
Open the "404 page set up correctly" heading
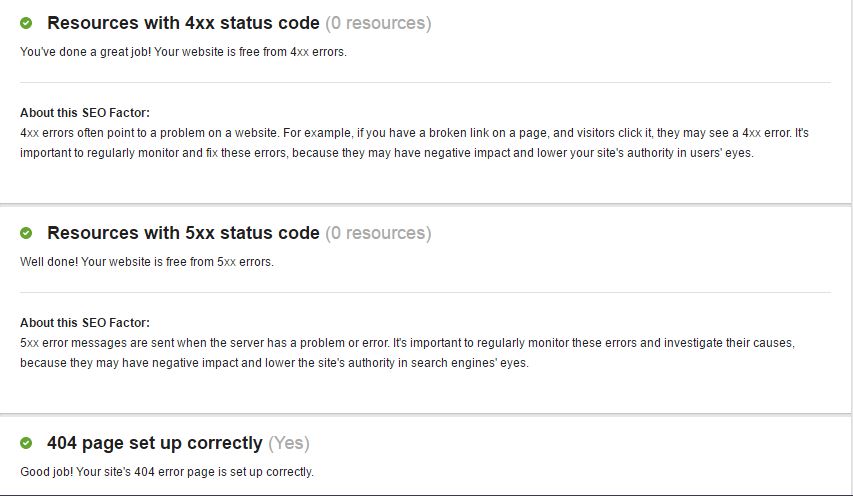click(154, 443)
